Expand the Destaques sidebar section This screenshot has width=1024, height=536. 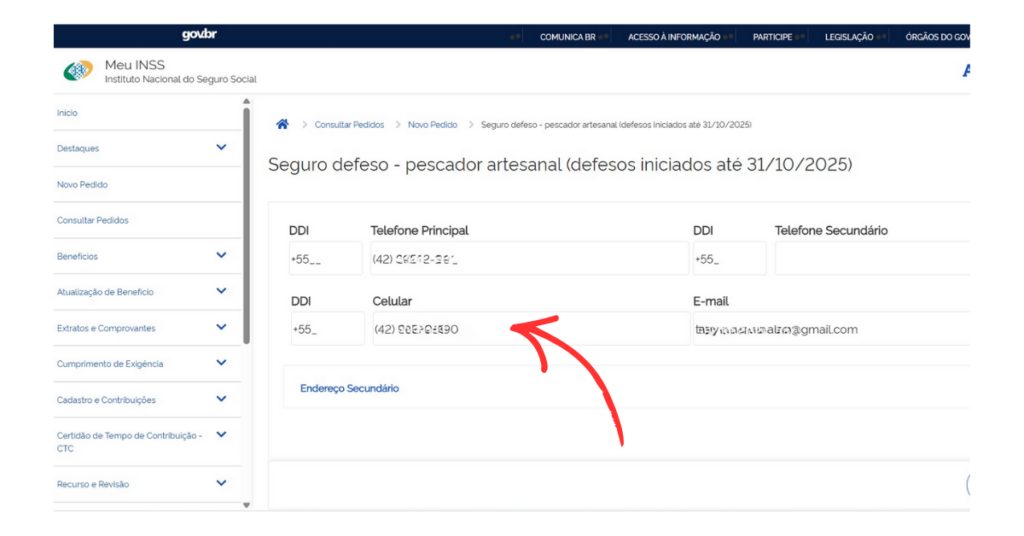click(221, 148)
